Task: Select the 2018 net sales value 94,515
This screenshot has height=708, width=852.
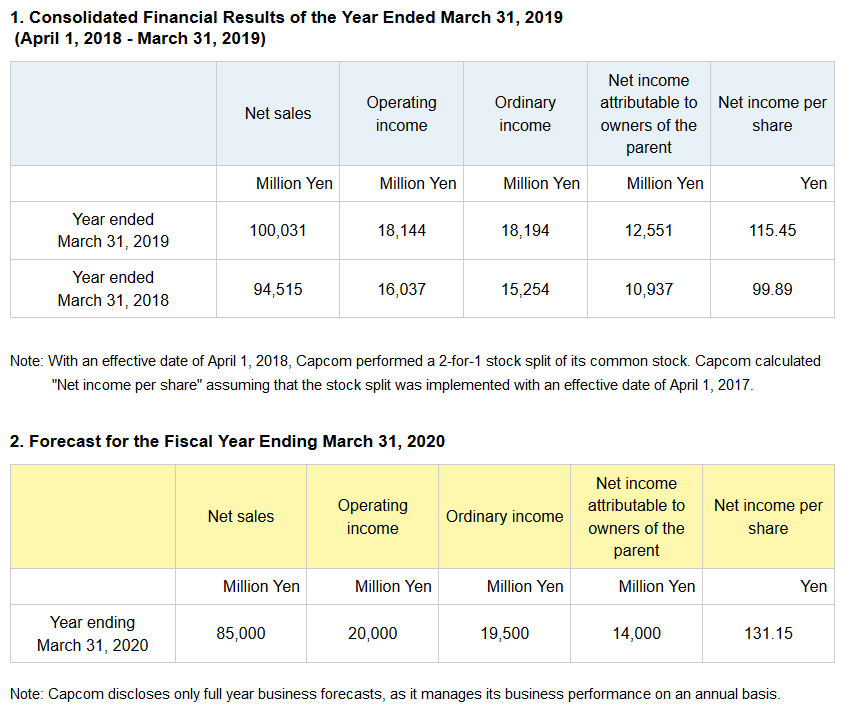Action: coord(278,289)
